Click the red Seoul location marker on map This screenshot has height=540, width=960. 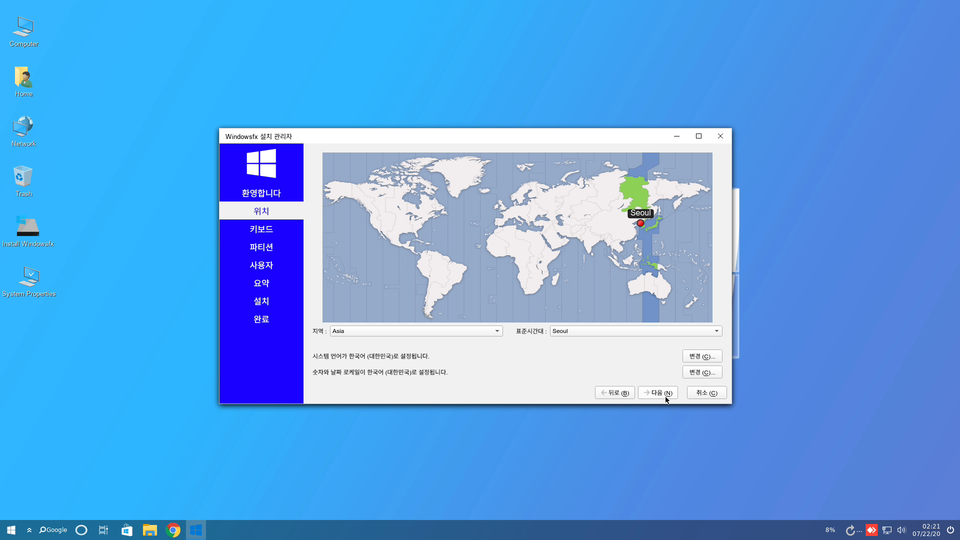click(x=640, y=223)
